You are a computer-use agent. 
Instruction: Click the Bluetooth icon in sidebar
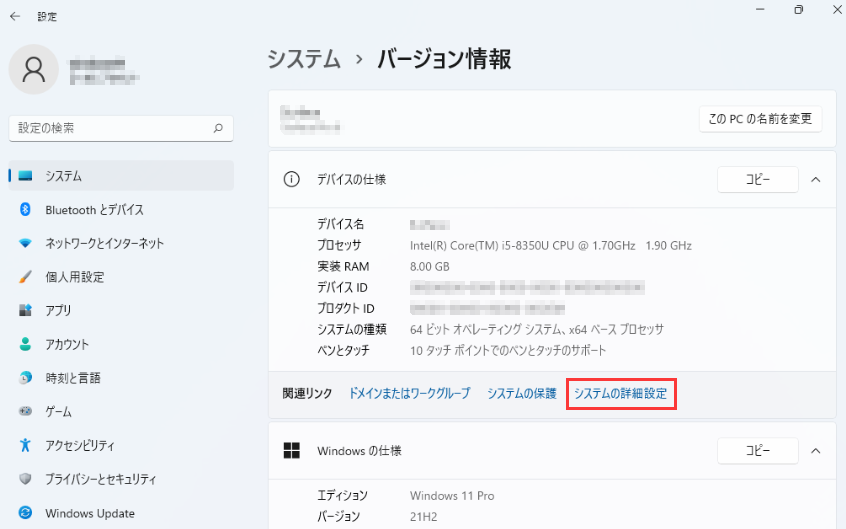pos(25,209)
